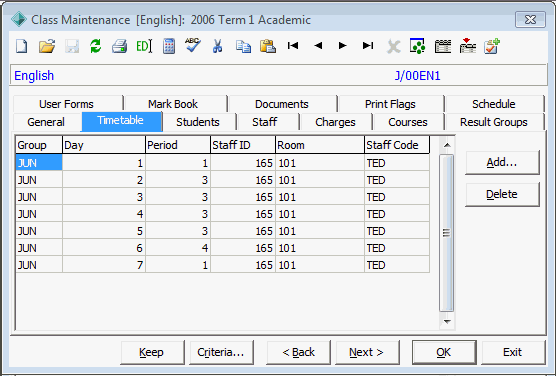Jump to the last record
Image resolution: width=556 pixels, height=376 pixels.
[368, 45]
